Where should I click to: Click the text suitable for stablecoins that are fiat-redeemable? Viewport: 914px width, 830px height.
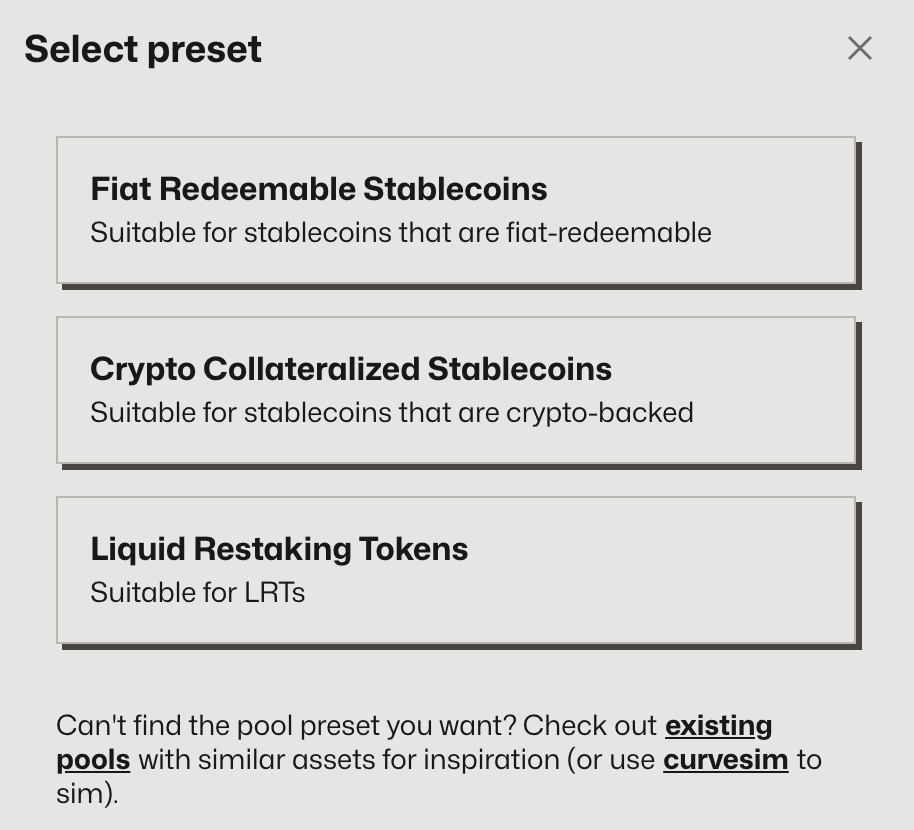click(x=401, y=232)
